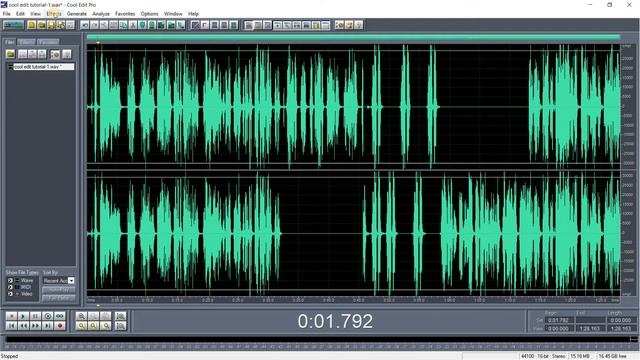Click the timeline ruler below the waveform

353,300
